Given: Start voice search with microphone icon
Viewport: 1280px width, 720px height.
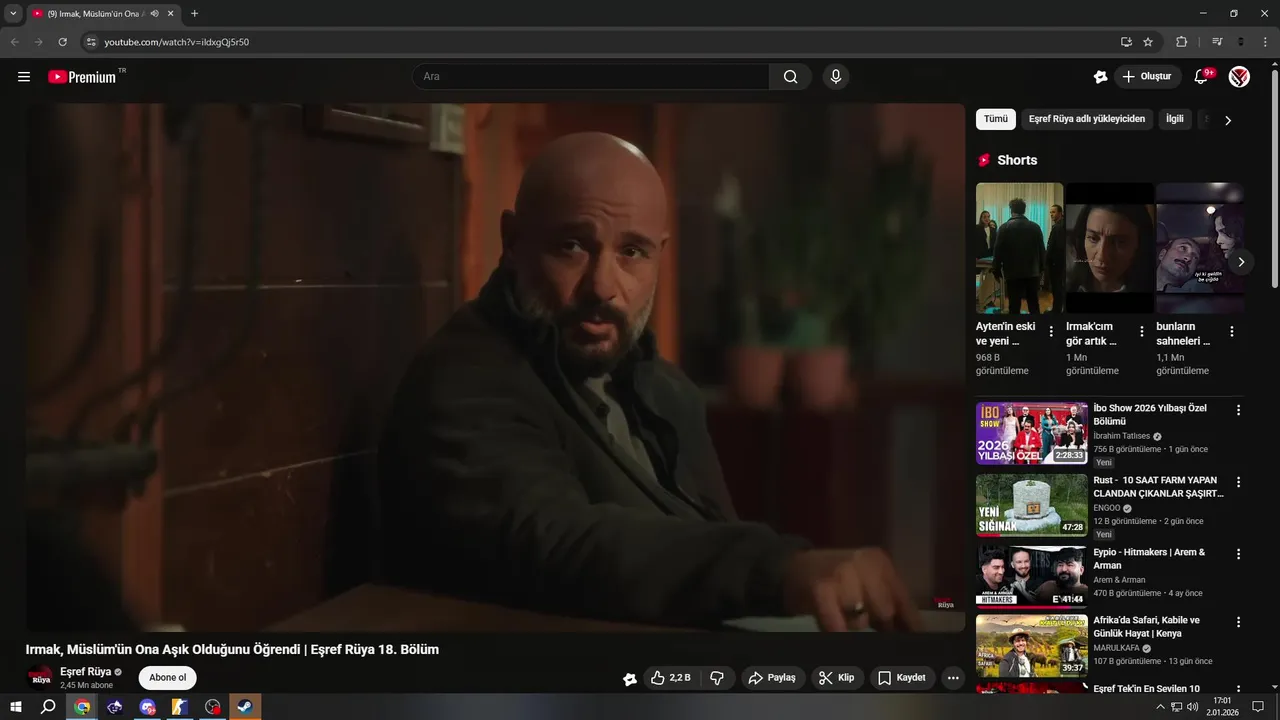Looking at the screenshot, I should [x=835, y=77].
